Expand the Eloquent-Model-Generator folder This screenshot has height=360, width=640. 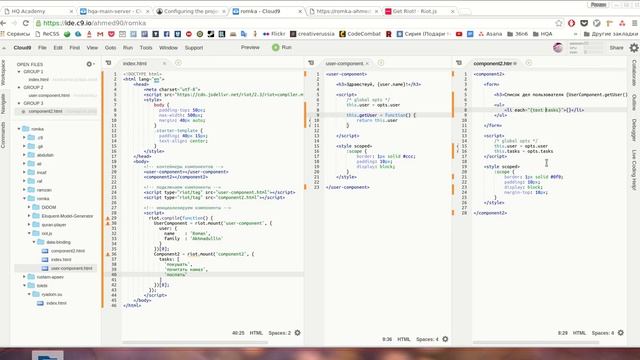[x=29, y=216]
